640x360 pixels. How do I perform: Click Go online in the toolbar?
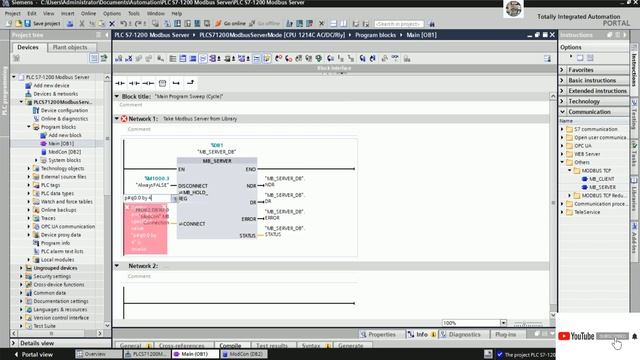coord(231,24)
